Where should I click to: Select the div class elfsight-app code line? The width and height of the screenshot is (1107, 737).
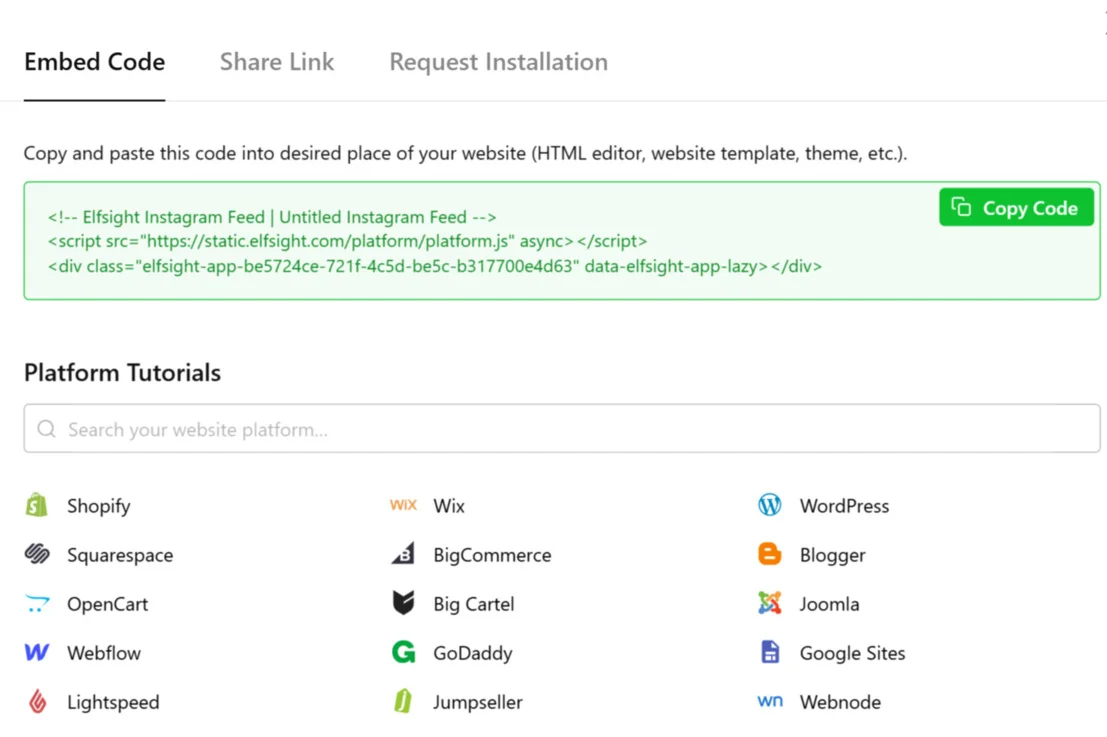435,266
